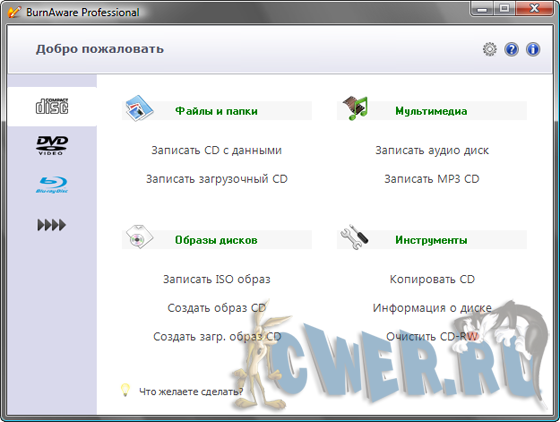Choose Записать загрузочный CD

click(217, 179)
